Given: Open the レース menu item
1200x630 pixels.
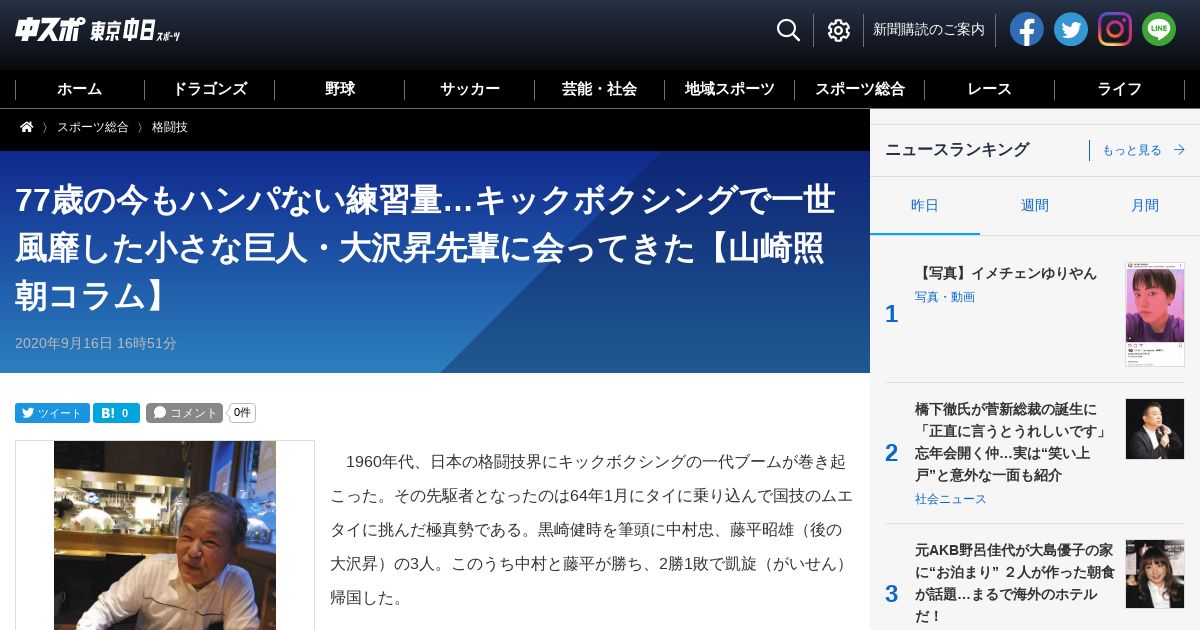Looking at the screenshot, I should point(990,89).
